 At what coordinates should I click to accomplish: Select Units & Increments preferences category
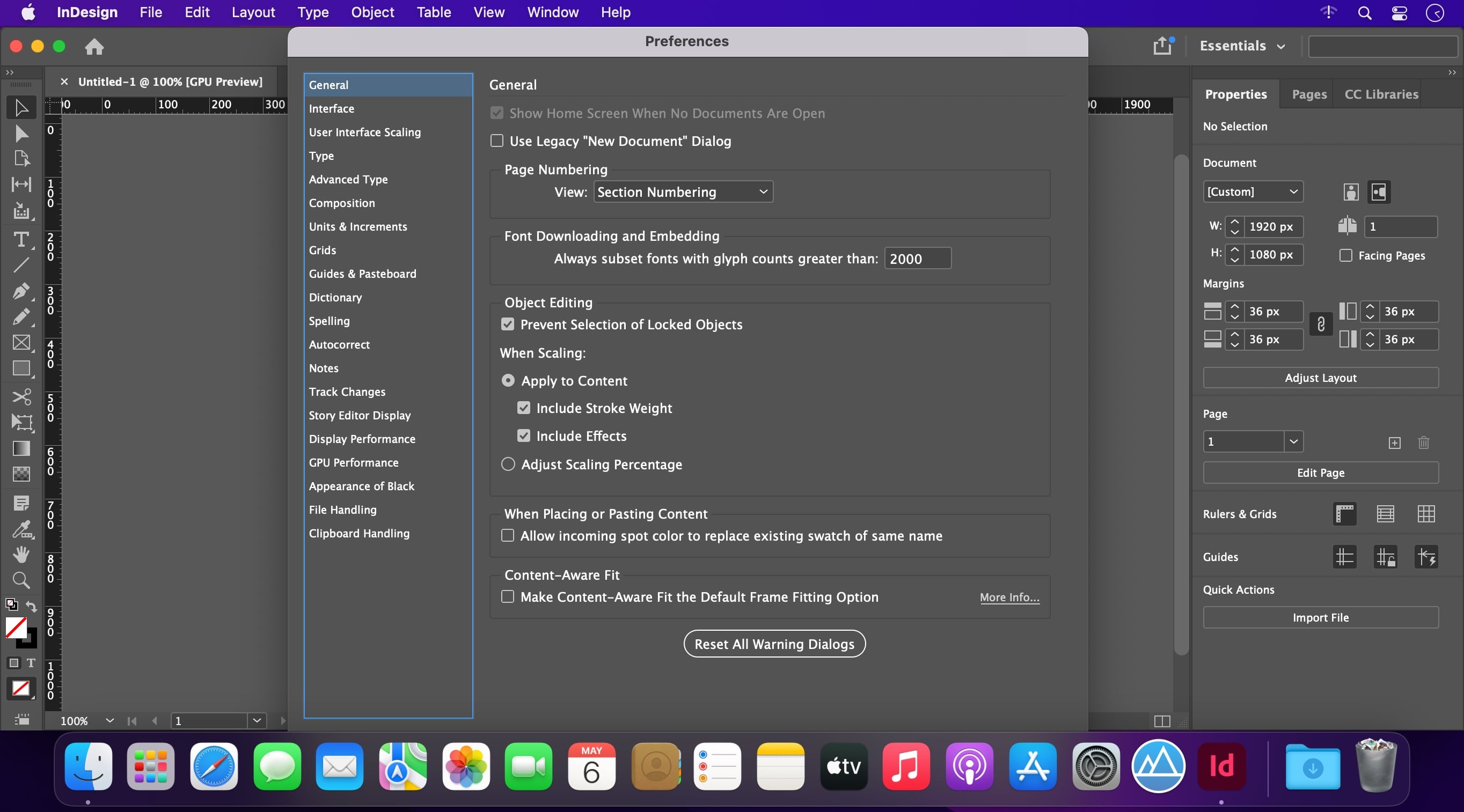point(388,226)
